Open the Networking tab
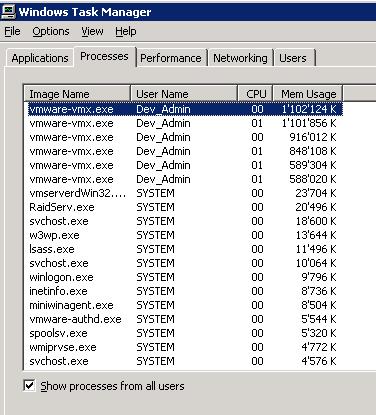 240,58
